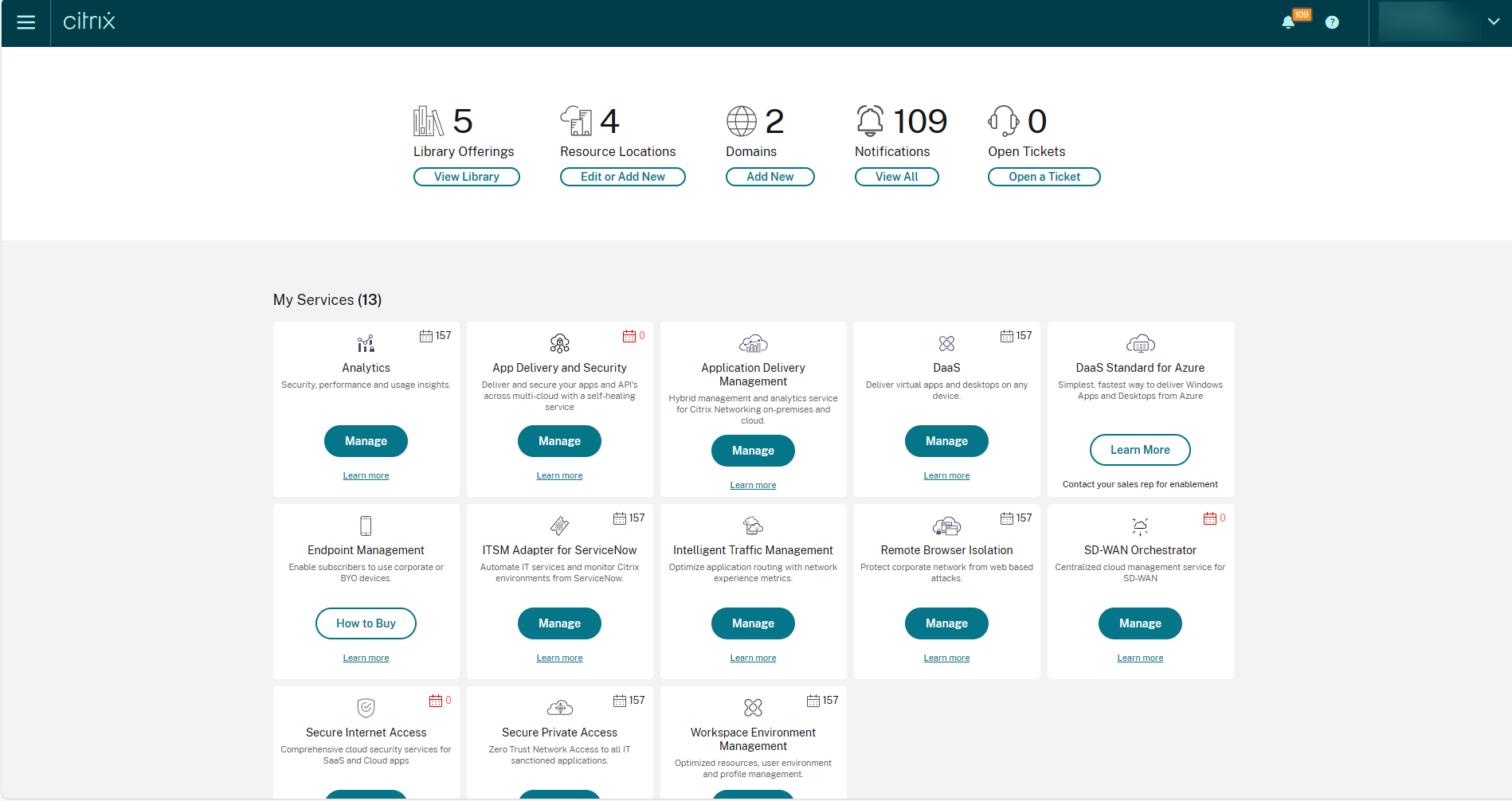Click the Domains globe icon

[x=742, y=121]
